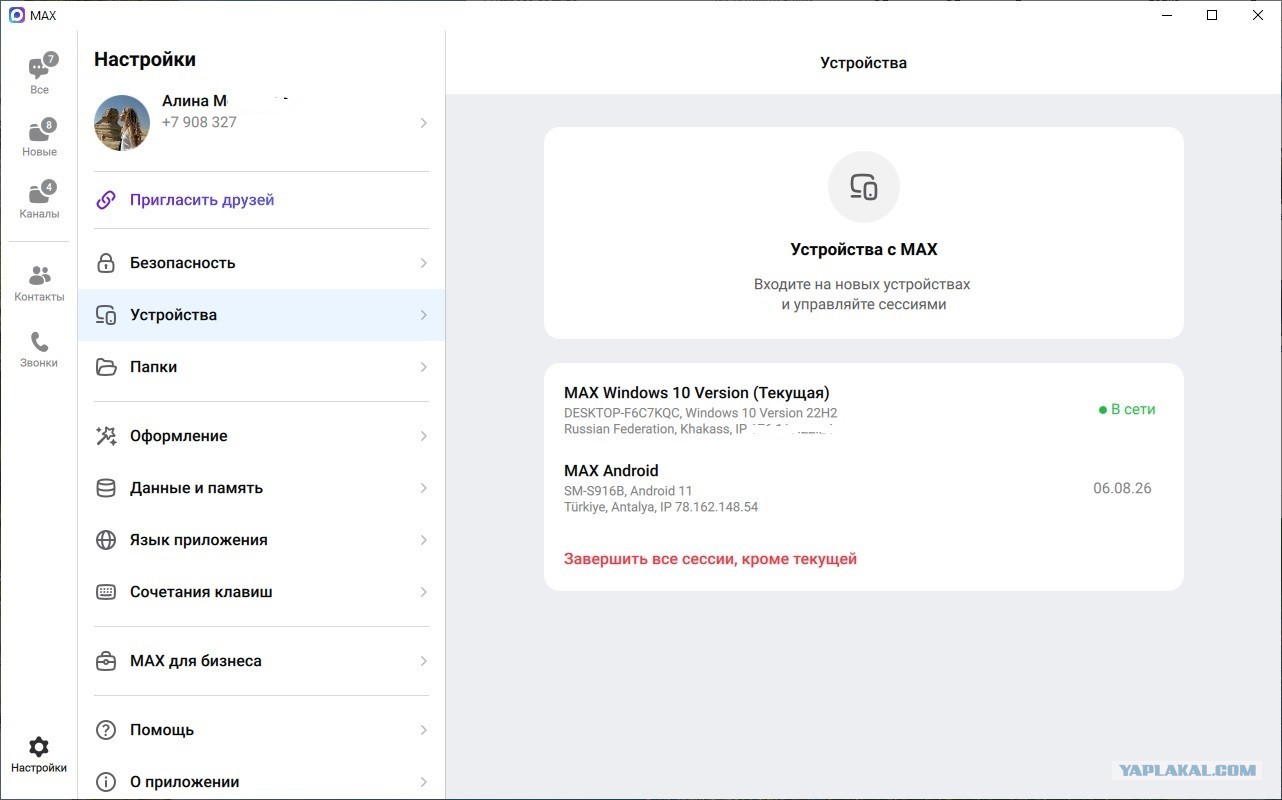Click the Устройства с MAX heading
The height and width of the screenshot is (800, 1282).
click(x=864, y=250)
